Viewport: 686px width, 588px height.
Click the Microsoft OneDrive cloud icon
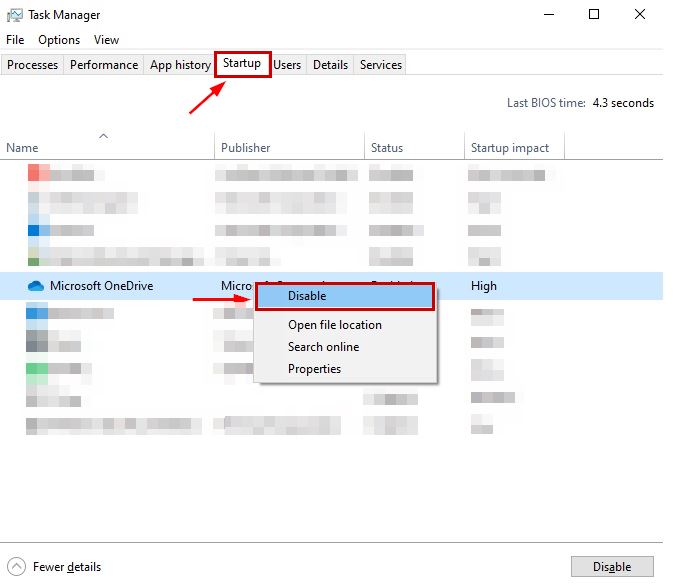(36, 286)
